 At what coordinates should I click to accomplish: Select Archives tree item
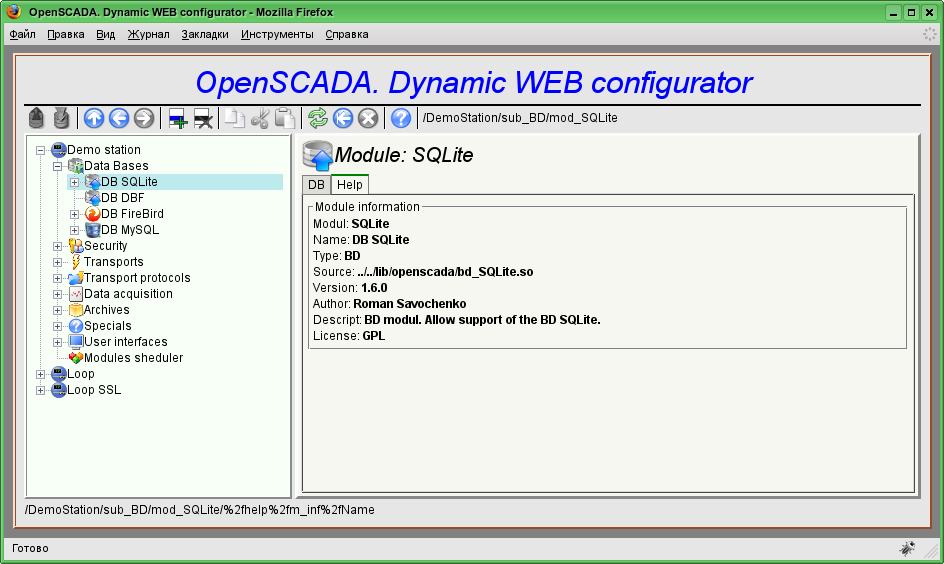click(107, 310)
